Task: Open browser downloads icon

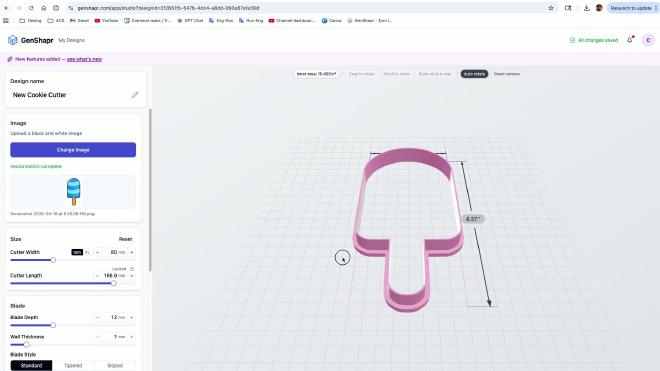Action: (x=586, y=8)
